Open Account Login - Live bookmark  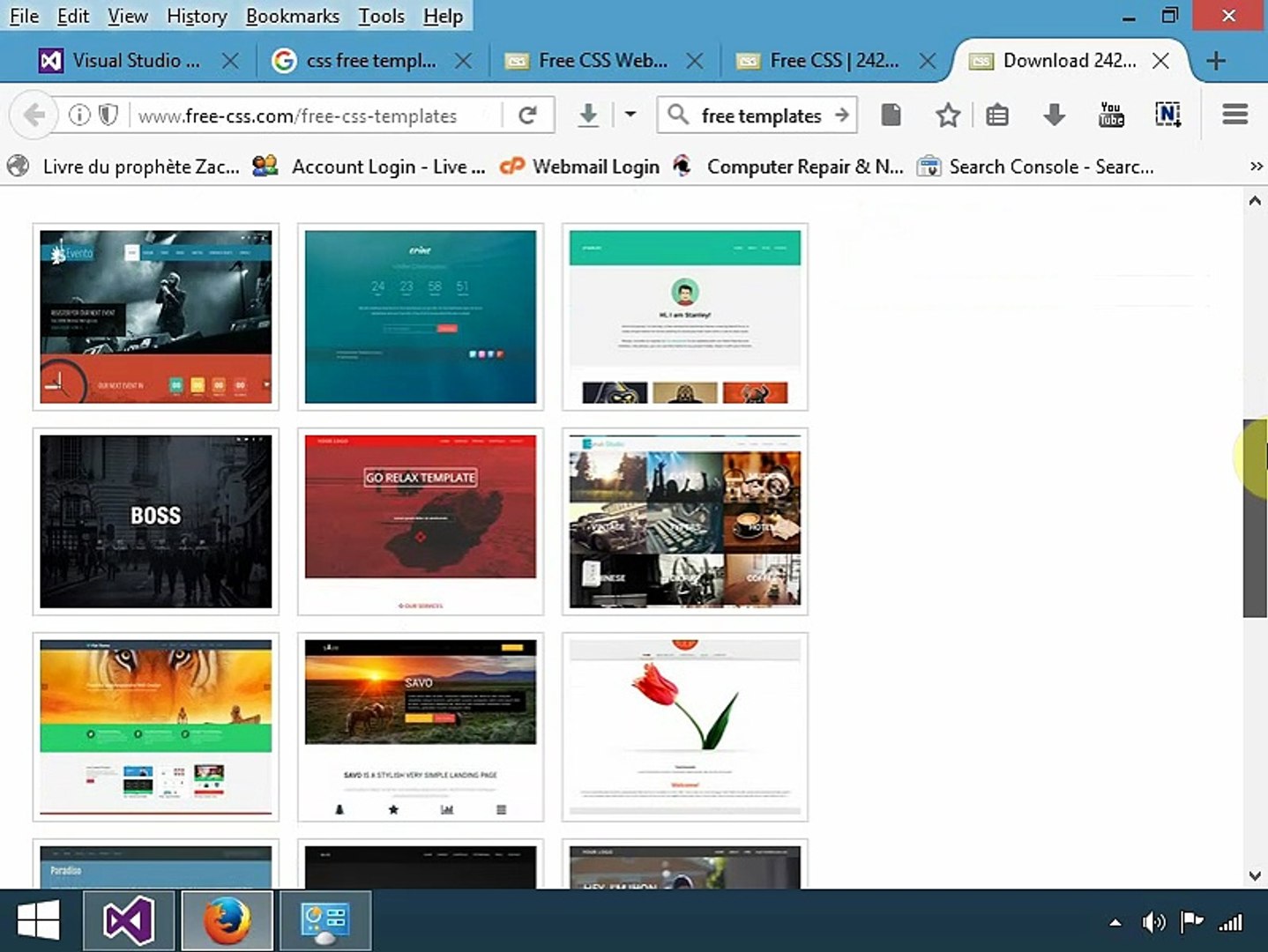click(x=369, y=167)
